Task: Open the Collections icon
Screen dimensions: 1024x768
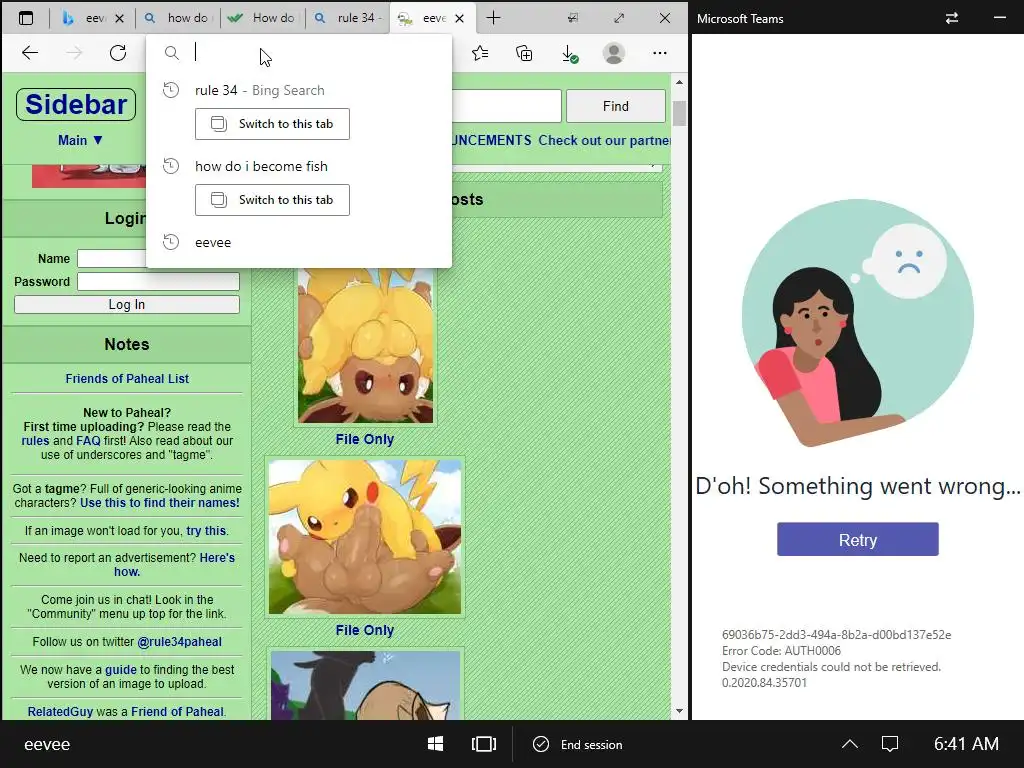Action: (524, 53)
